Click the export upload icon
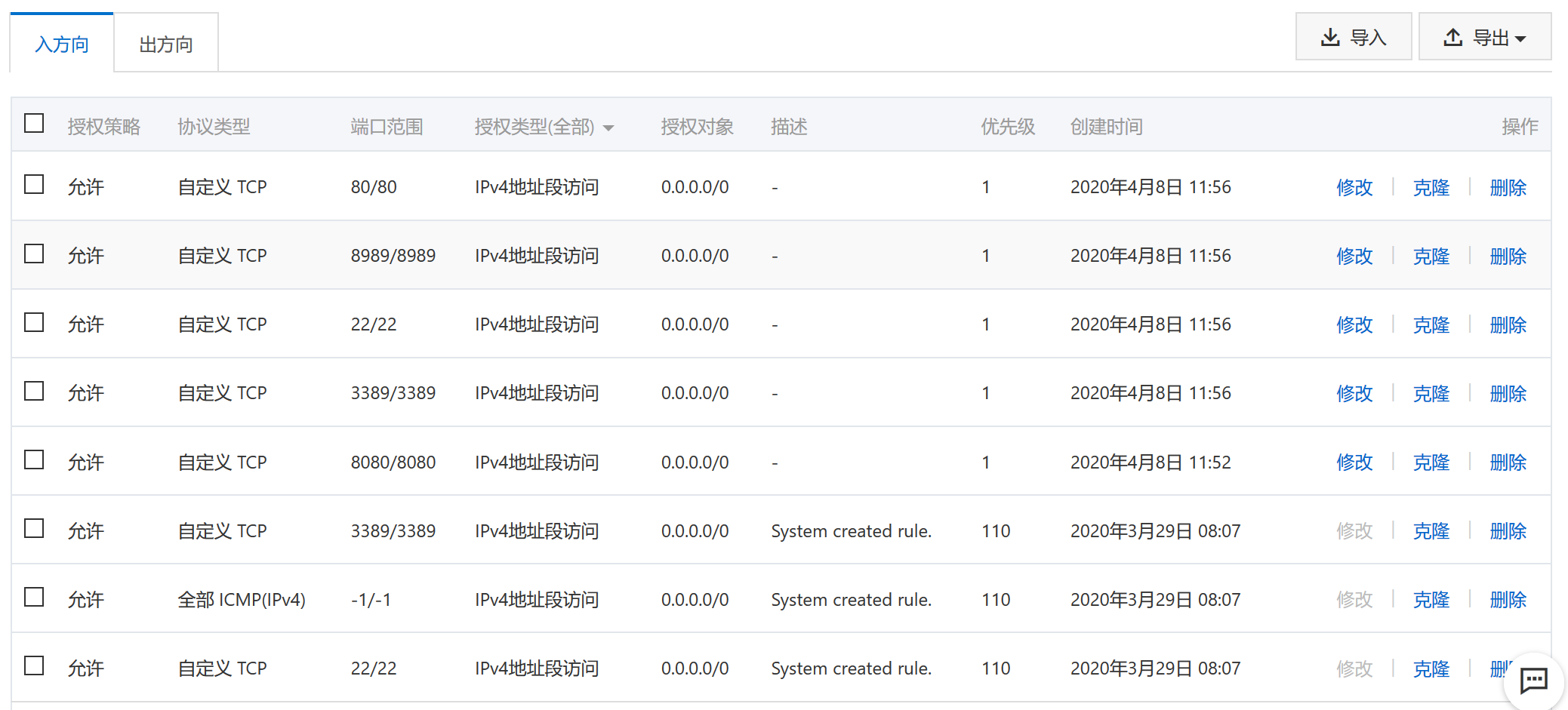Viewport: 1568px width, 710px height. coord(1453,37)
